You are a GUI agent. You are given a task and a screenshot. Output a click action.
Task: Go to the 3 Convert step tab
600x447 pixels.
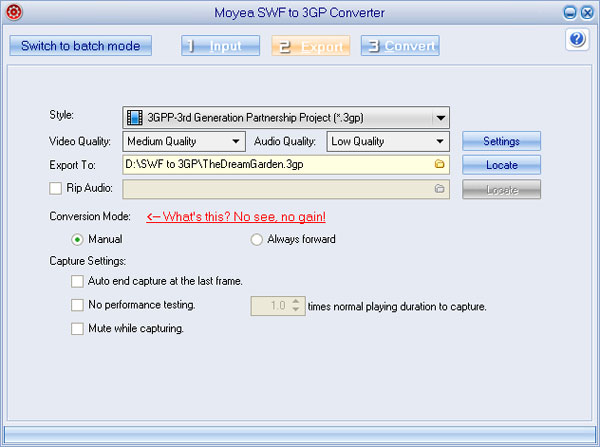pos(400,46)
